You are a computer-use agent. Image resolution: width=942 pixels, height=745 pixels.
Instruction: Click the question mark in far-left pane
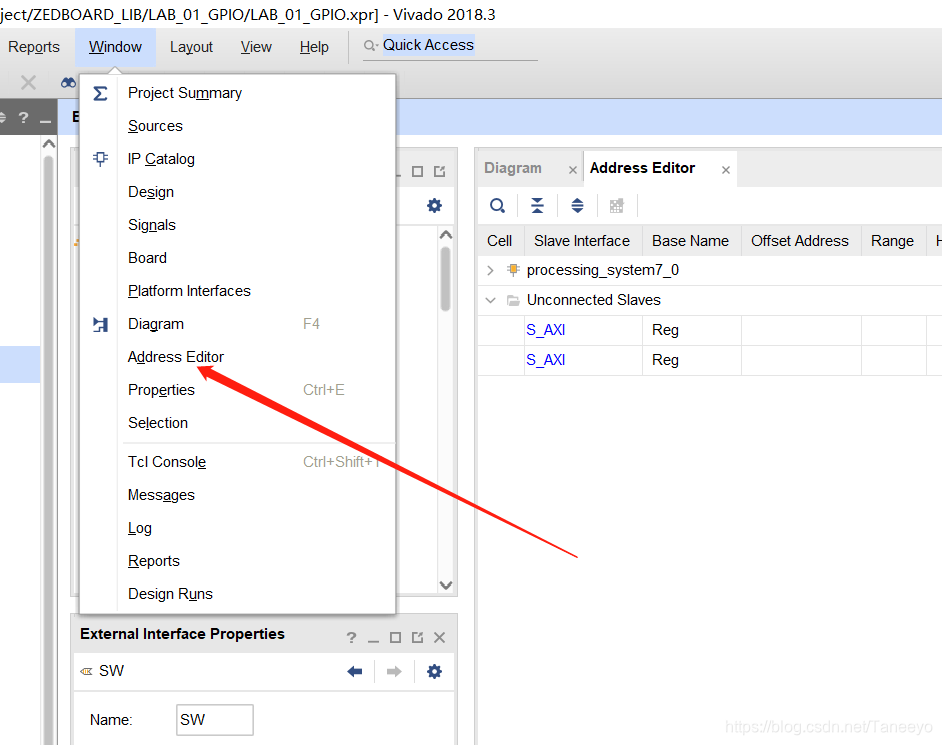(x=23, y=118)
